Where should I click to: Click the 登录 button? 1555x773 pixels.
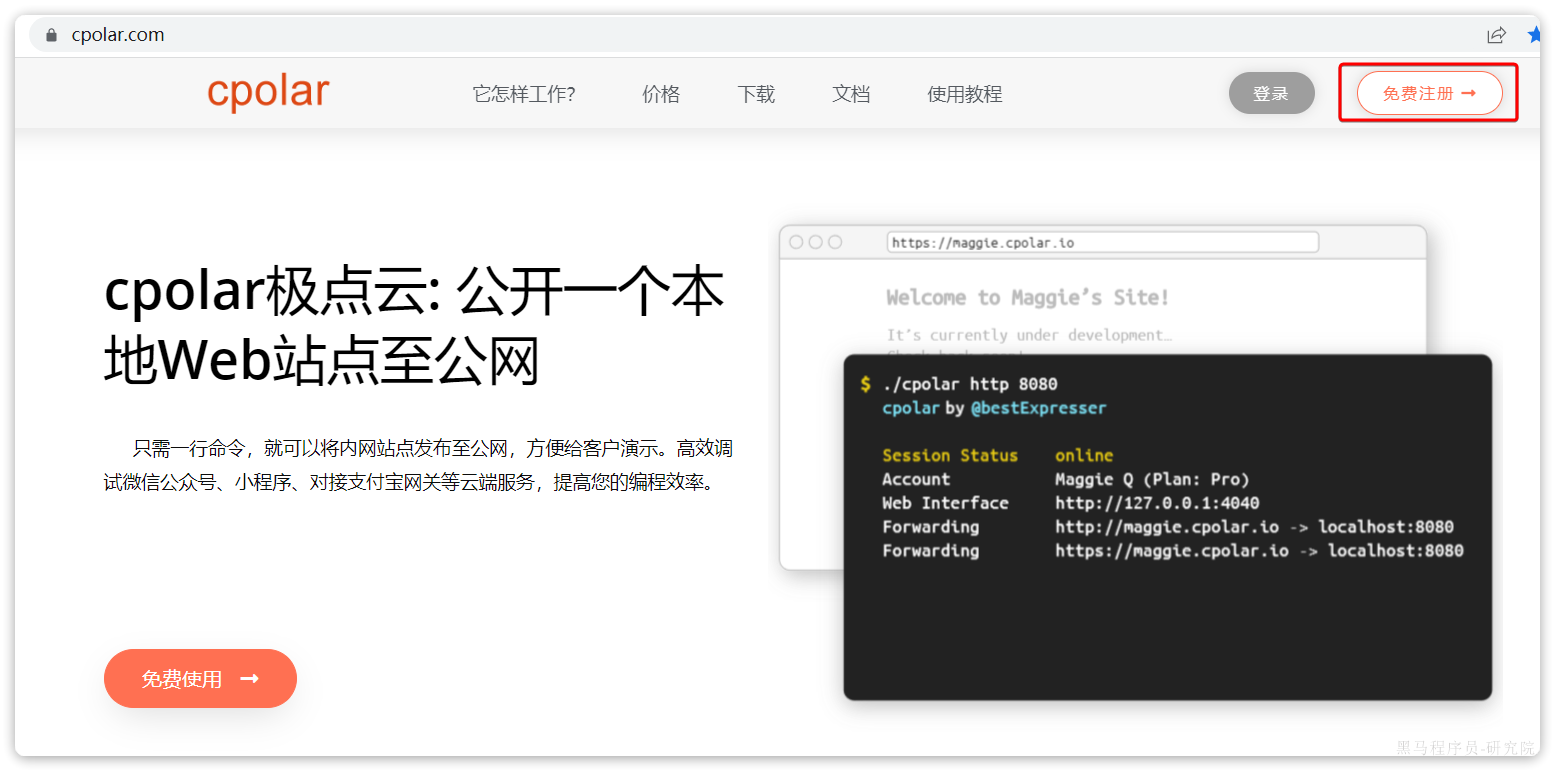click(1271, 93)
